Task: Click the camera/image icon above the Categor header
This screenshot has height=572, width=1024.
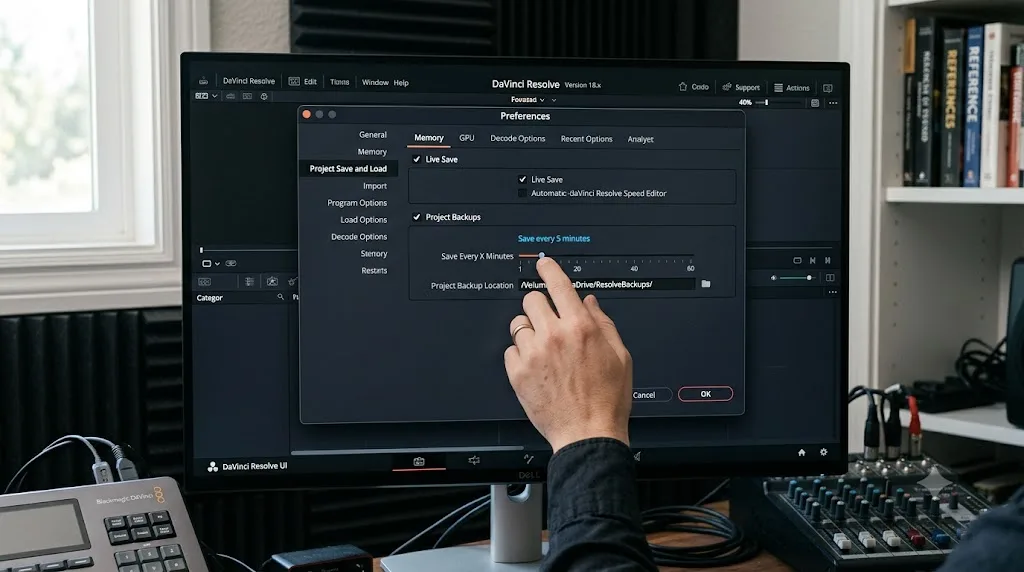Action: coord(272,281)
